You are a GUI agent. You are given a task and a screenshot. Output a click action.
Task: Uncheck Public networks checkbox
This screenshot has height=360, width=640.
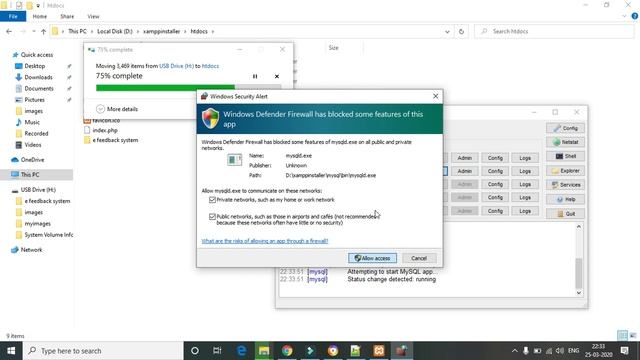click(x=212, y=216)
